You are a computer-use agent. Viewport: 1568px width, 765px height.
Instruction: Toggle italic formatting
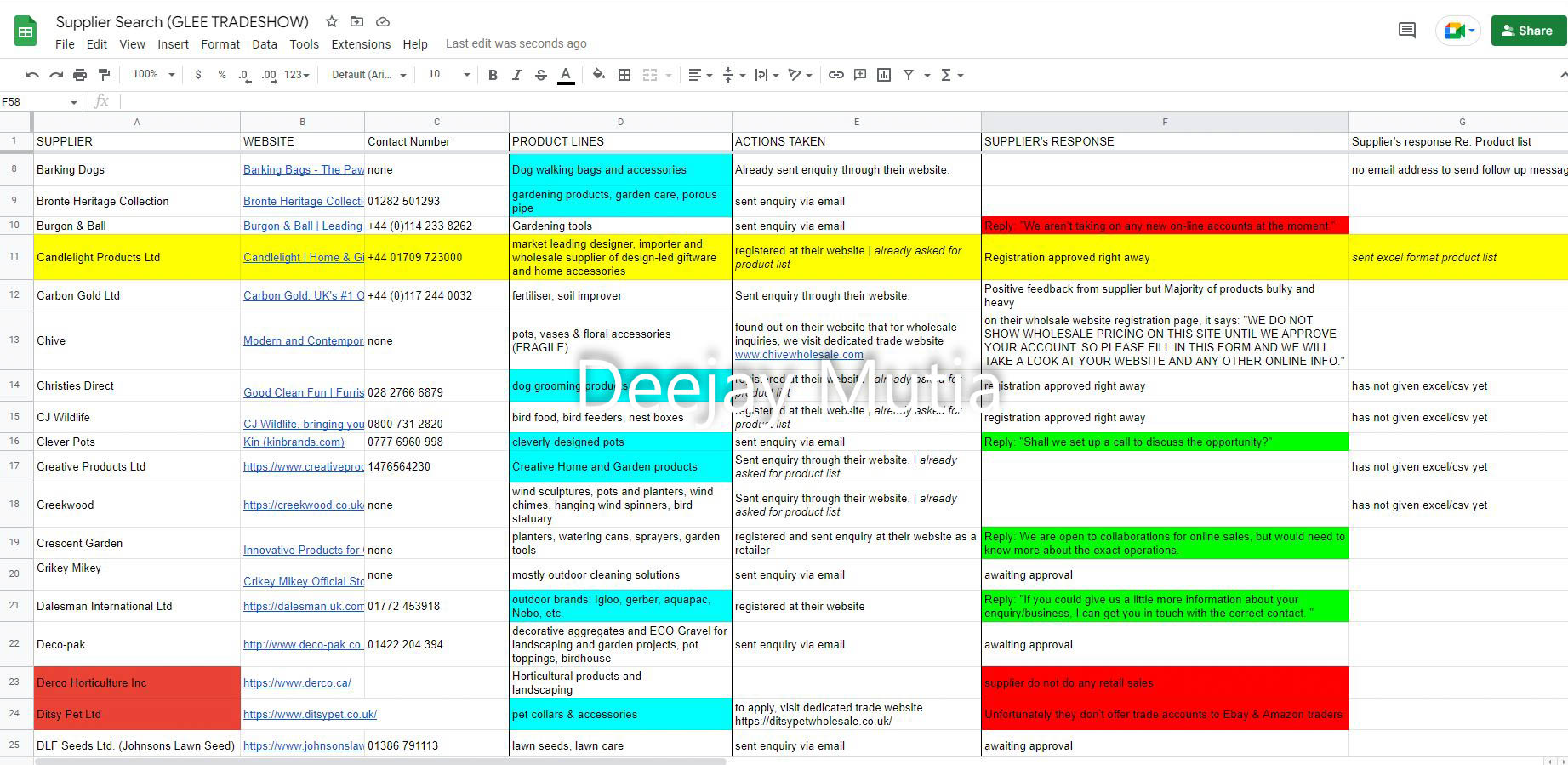coord(516,75)
